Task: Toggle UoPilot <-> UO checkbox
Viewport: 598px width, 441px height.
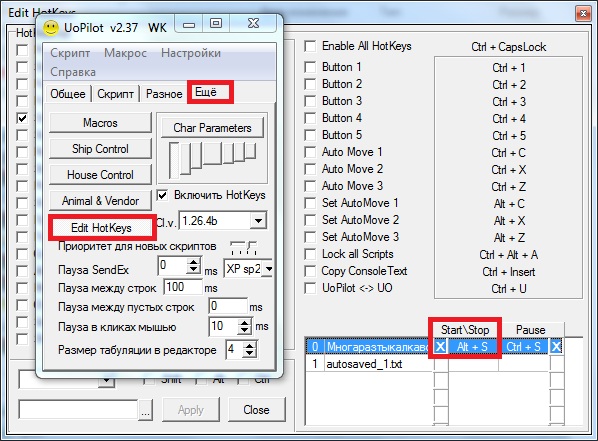Action: [310, 288]
